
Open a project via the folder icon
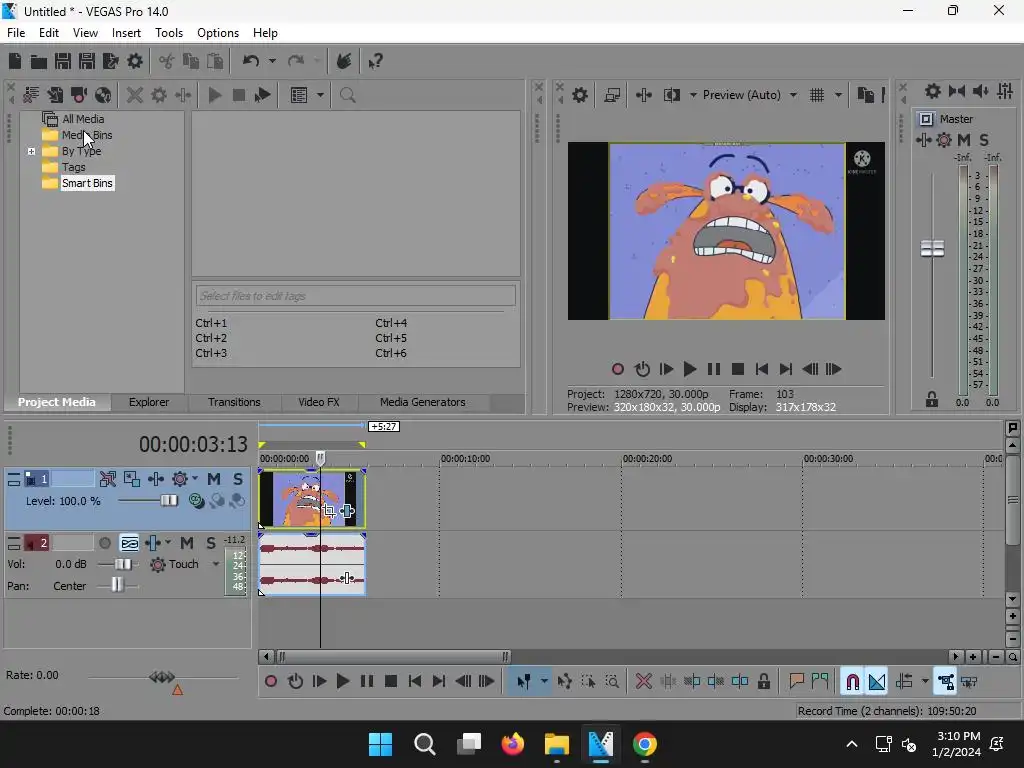[39, 61]
